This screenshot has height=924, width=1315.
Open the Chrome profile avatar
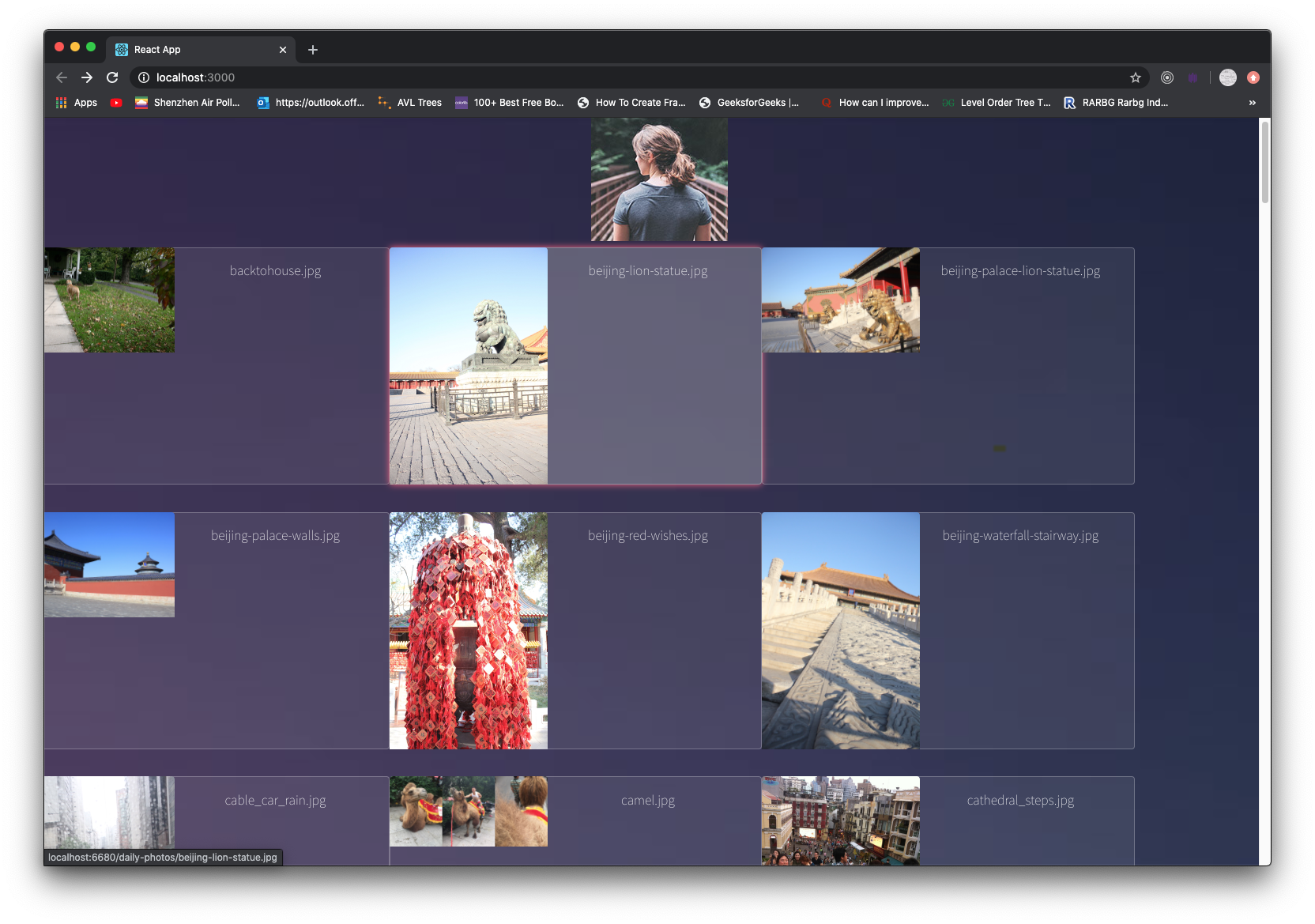pyautogui.click(x=1228, y=77)
